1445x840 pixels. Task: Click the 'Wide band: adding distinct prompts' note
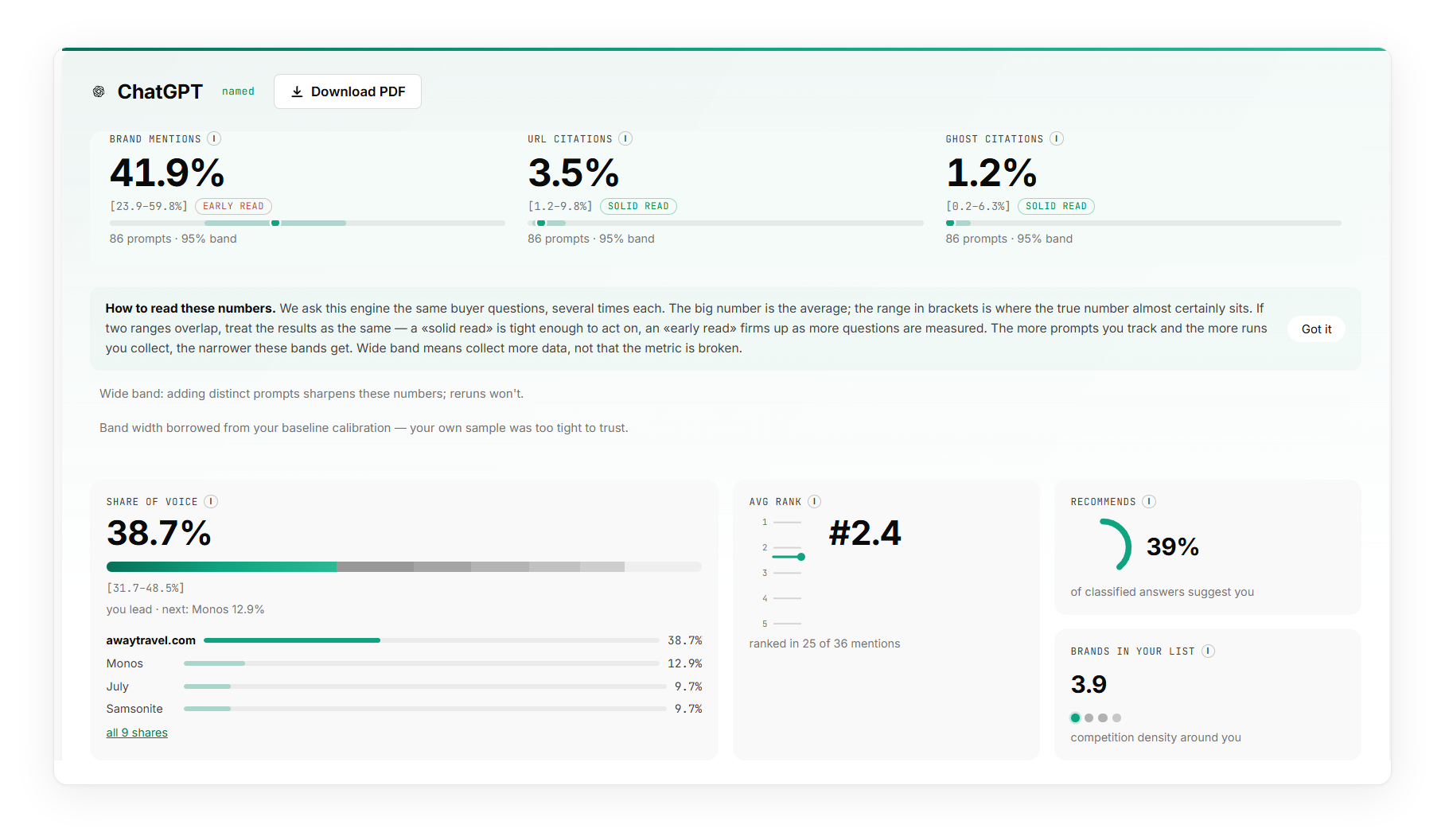(x=311, y=394)
